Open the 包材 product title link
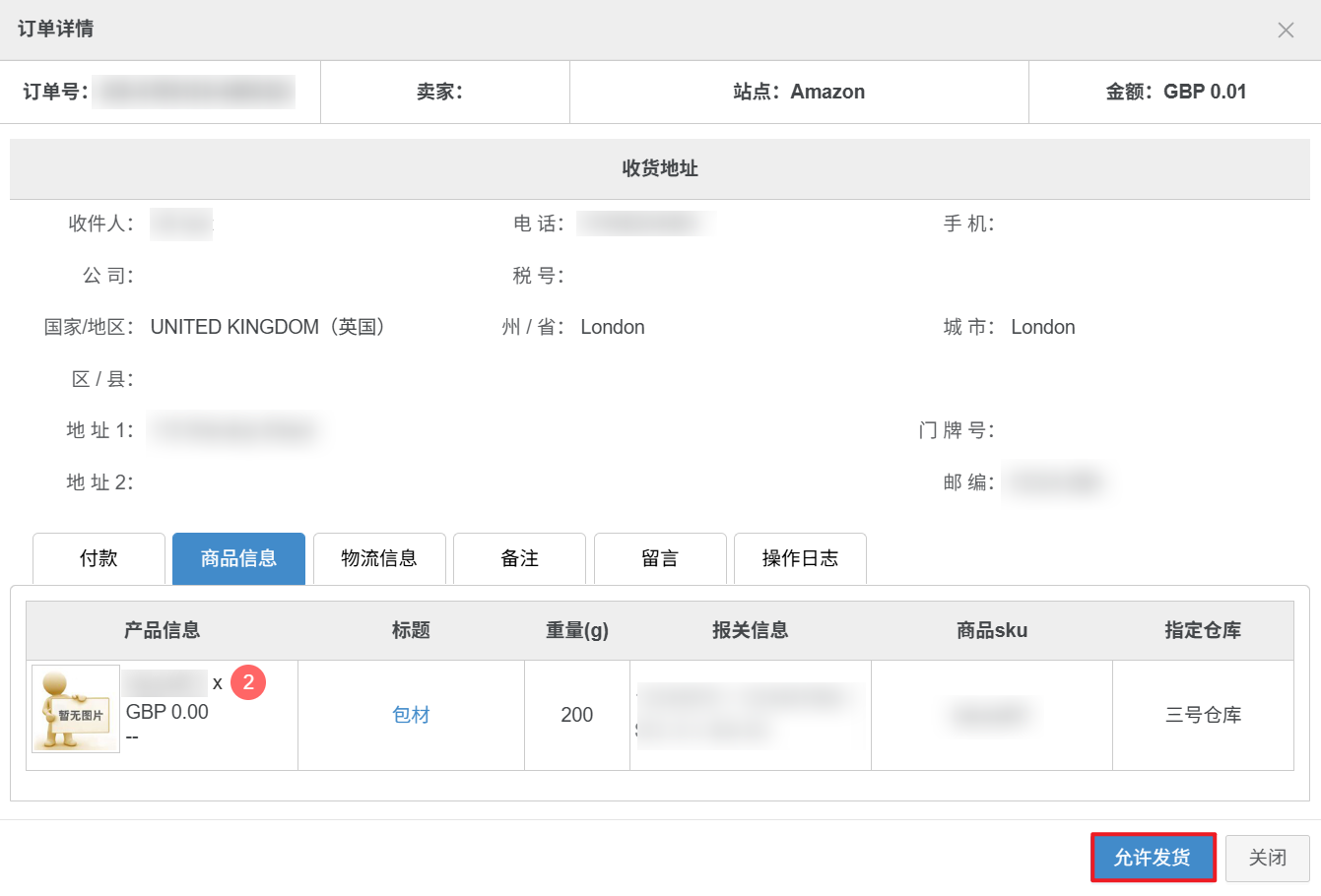 (411, 715)
